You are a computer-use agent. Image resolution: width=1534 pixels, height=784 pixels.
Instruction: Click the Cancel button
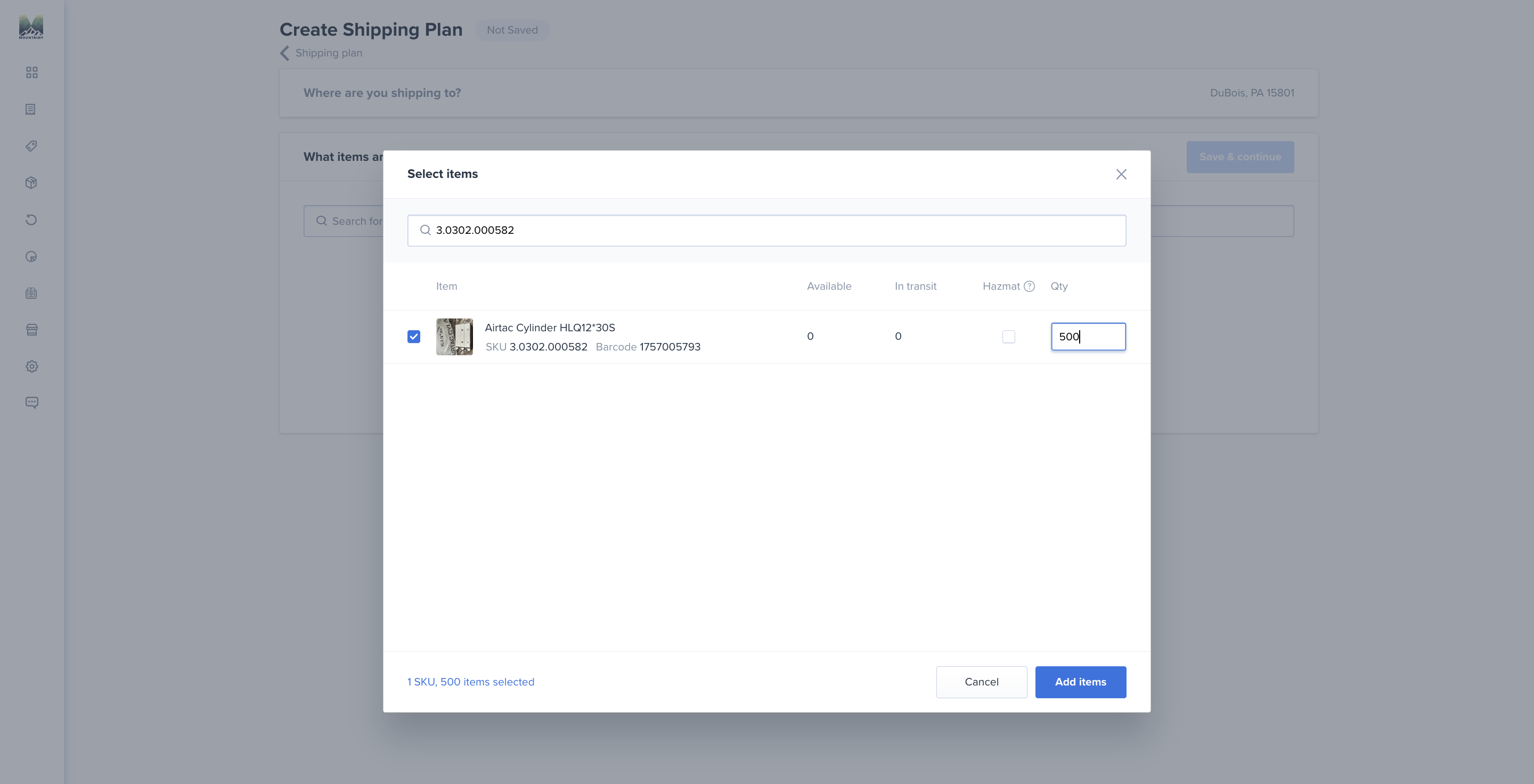pos(981,682)
